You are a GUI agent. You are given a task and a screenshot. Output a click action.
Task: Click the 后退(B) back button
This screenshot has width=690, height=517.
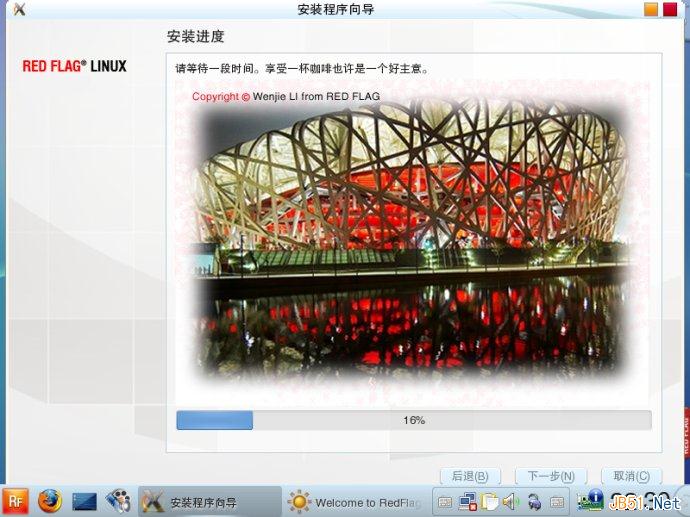click(470, 476)
